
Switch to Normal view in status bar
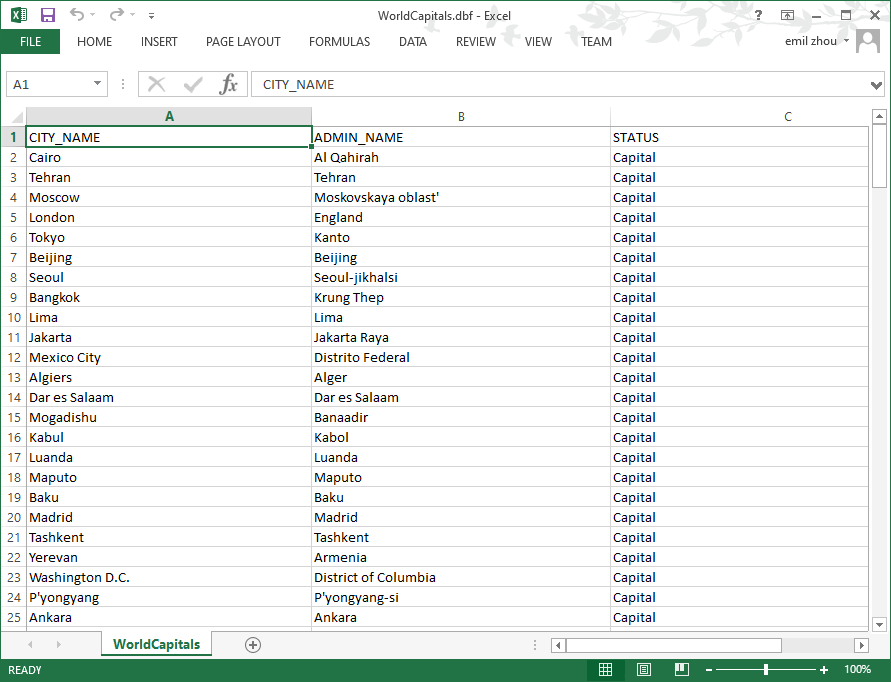pyautogui.click(x=606, y=670)
